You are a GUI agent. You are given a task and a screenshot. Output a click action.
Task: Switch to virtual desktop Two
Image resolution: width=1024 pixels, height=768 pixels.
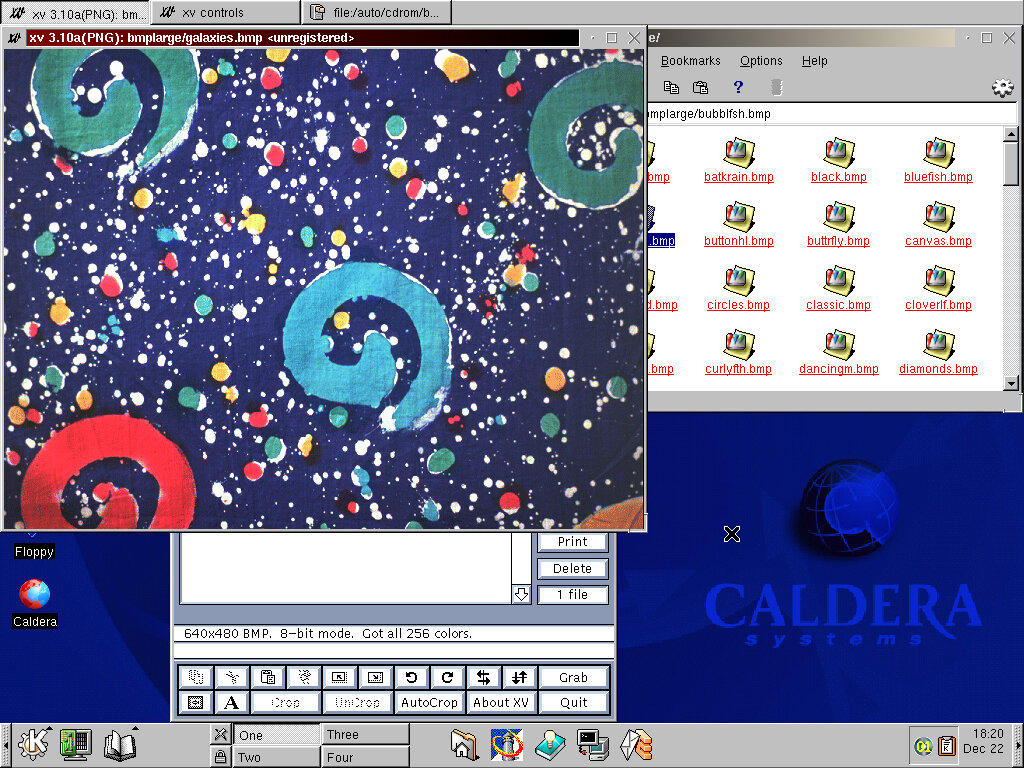[277, 757]
